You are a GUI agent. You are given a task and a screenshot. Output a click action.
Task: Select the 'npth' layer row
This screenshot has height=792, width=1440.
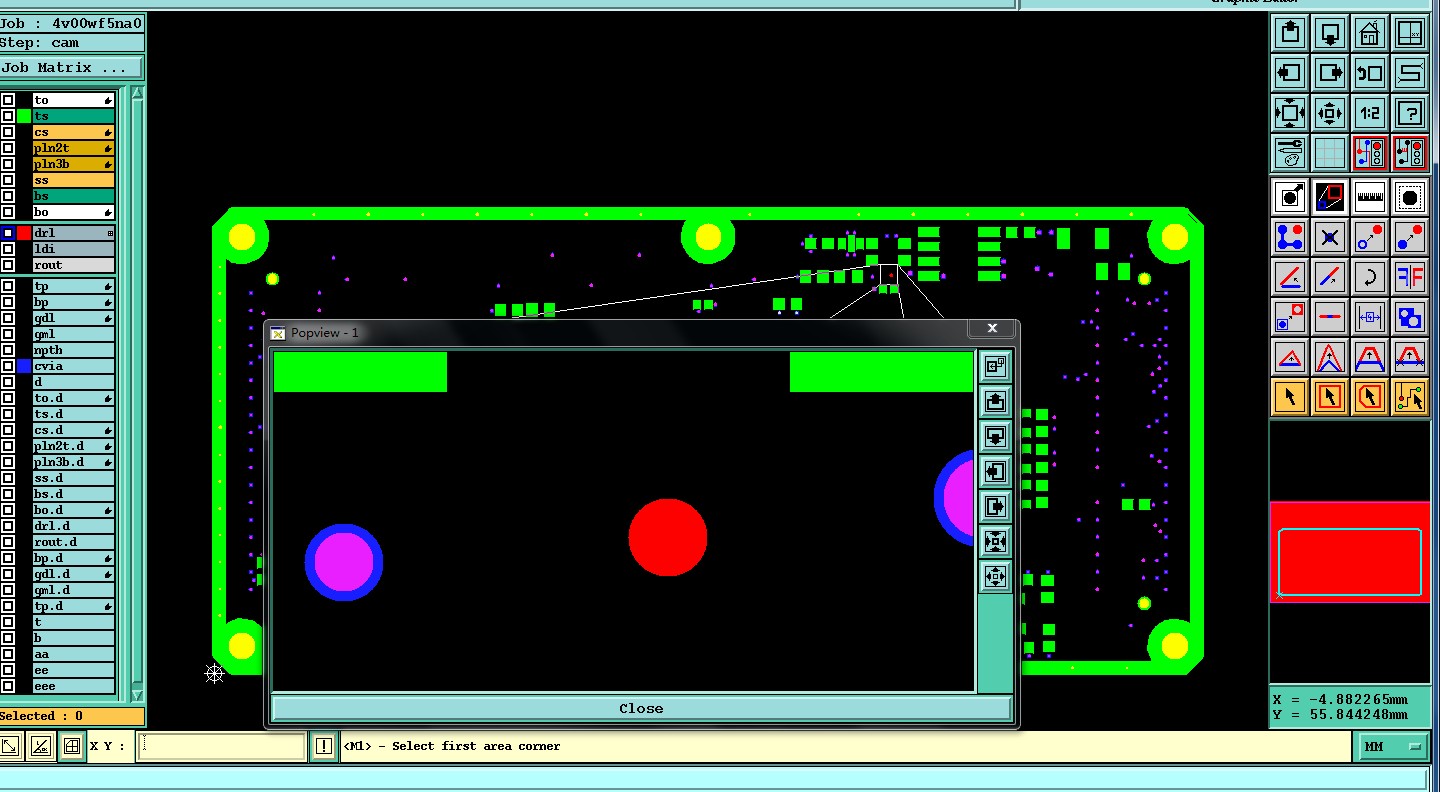point(74,350)
